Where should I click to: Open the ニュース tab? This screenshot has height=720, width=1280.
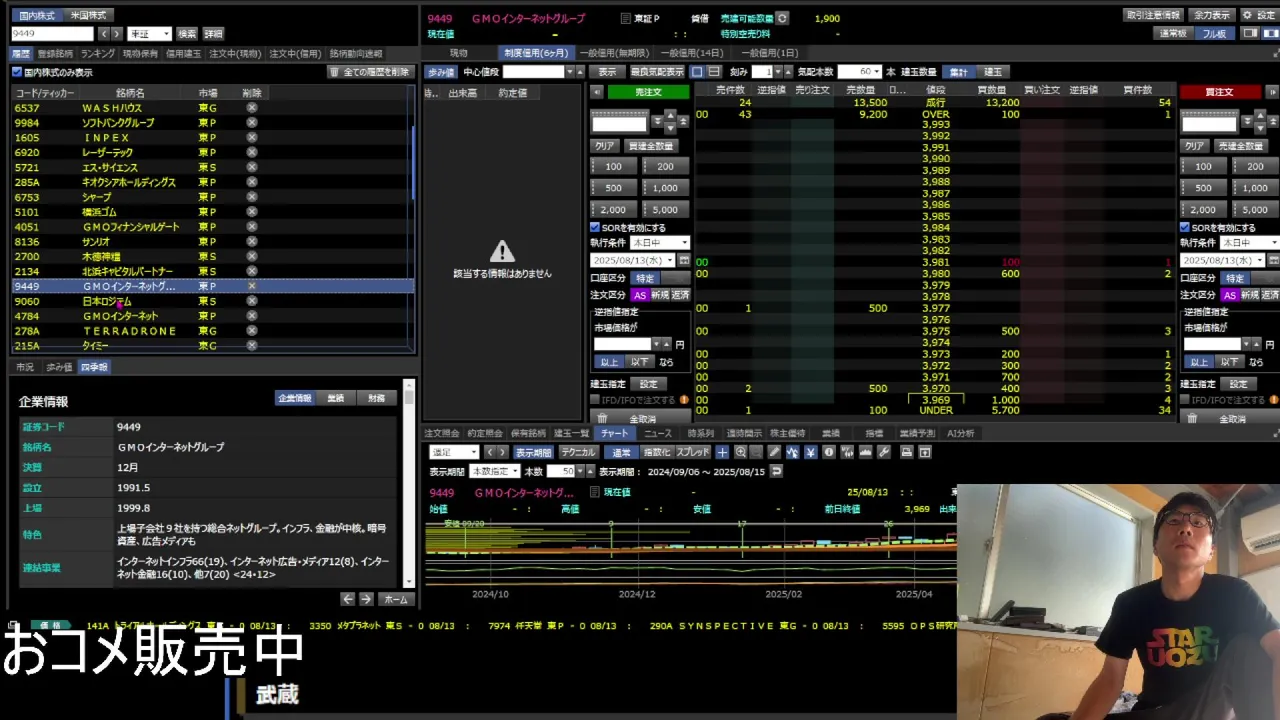tap(657, 434)
